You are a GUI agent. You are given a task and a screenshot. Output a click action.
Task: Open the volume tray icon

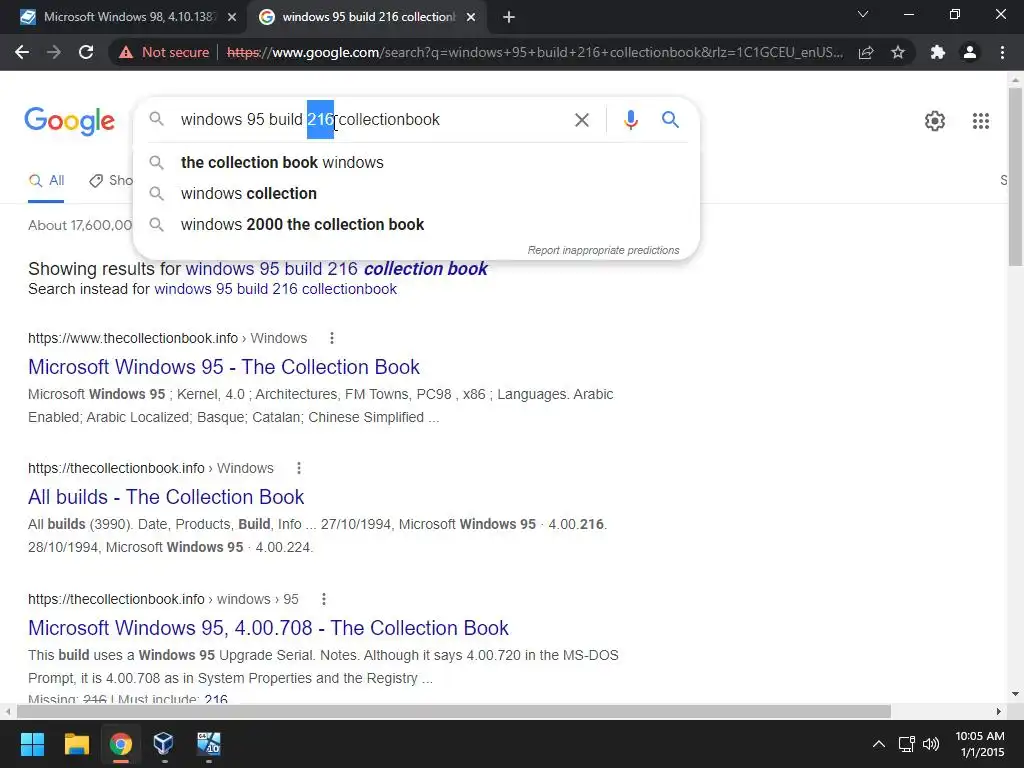click(x=931, y=744)
